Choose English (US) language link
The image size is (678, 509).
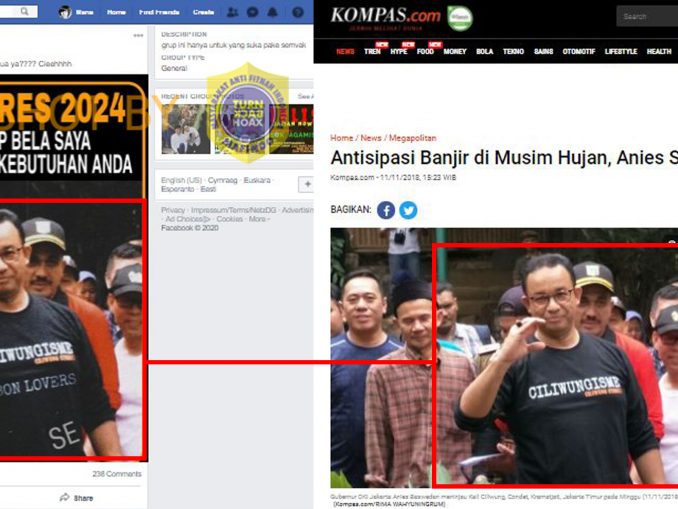click(x=182, y=180)
